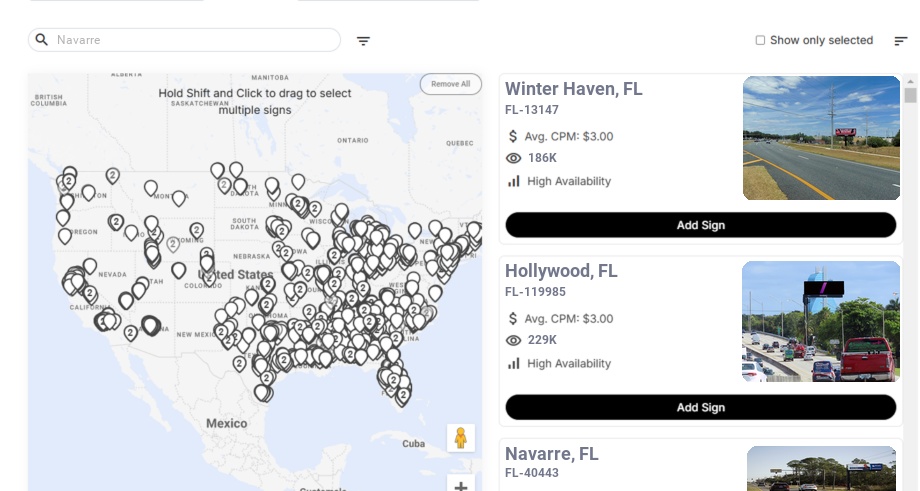
Task: Click the search magnifier icon
Action: [42, 40]
